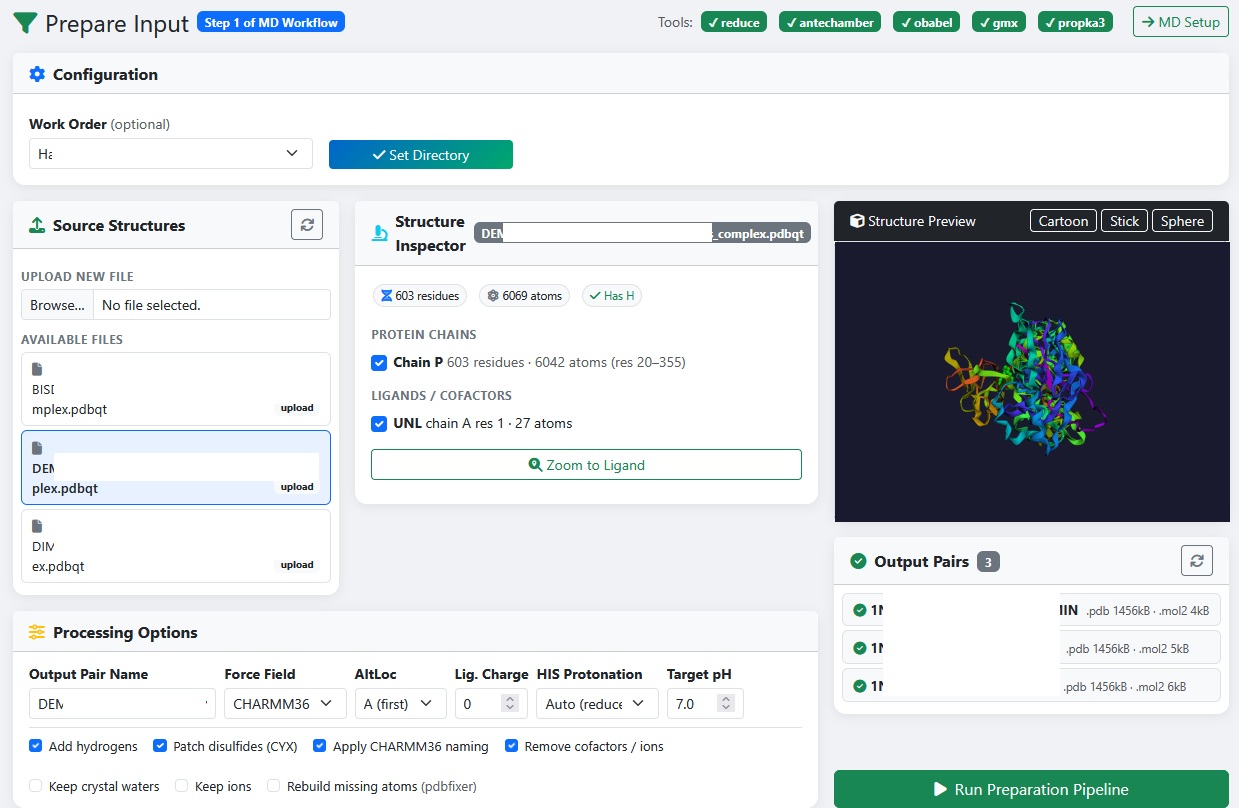Click the Target pH stepper arrows

click(x=725, y=704)
